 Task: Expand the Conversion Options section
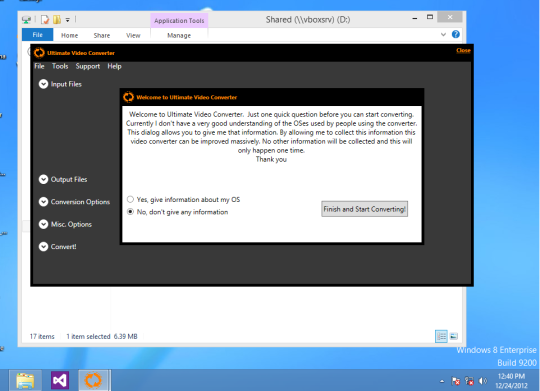pos(43,202)
